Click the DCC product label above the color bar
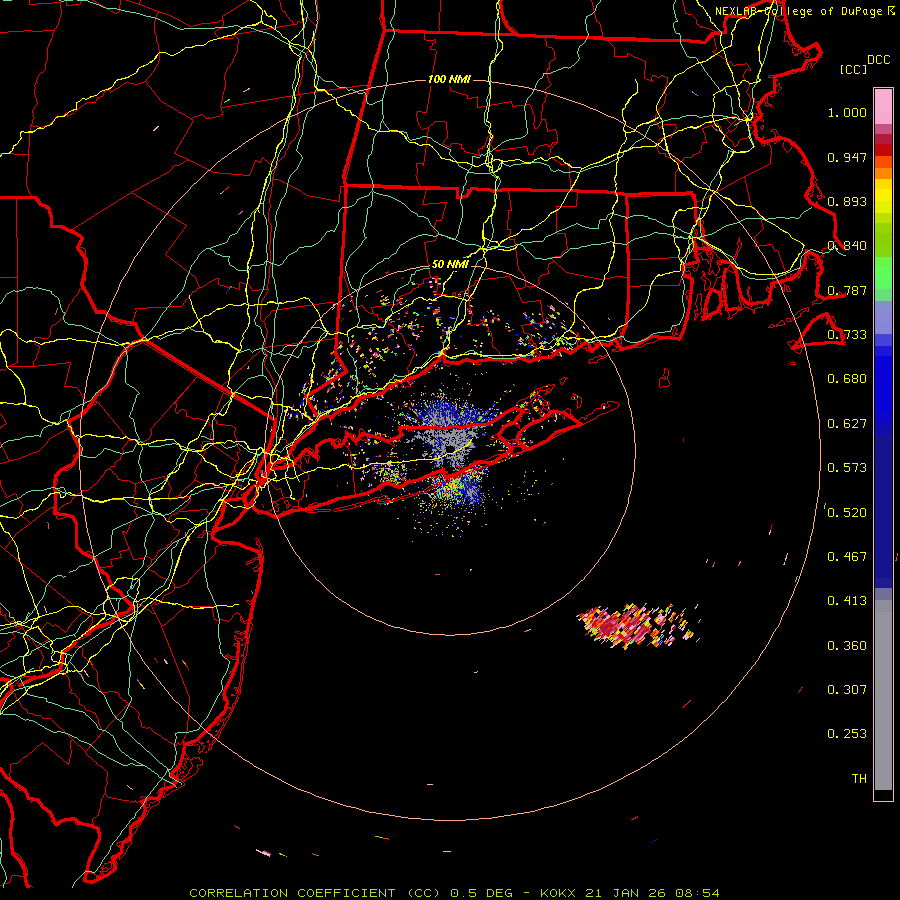900x900 pixels. point(878,60)
